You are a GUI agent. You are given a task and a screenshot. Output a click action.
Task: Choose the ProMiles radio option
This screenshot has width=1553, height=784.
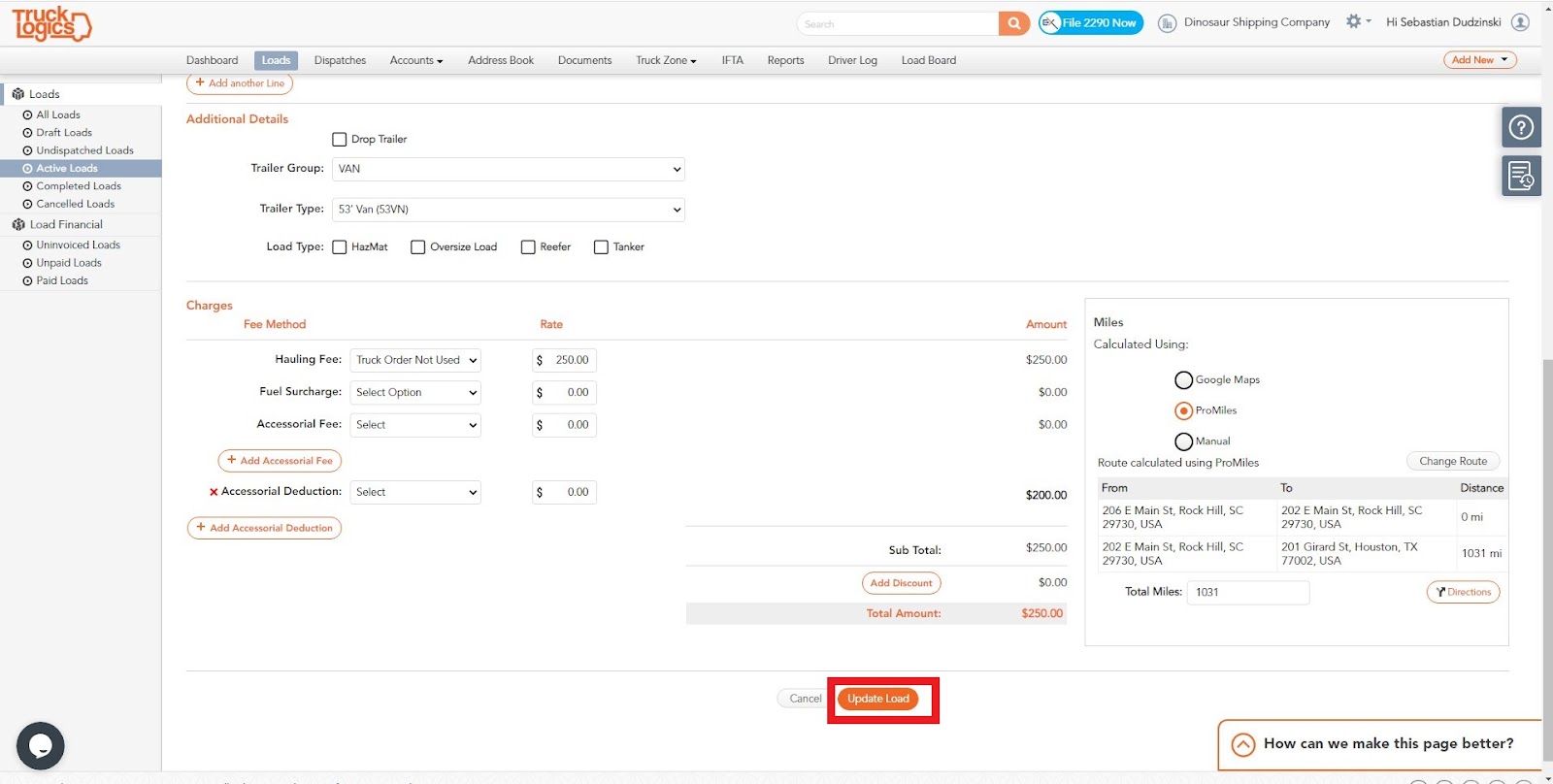tap(1183, 410)
